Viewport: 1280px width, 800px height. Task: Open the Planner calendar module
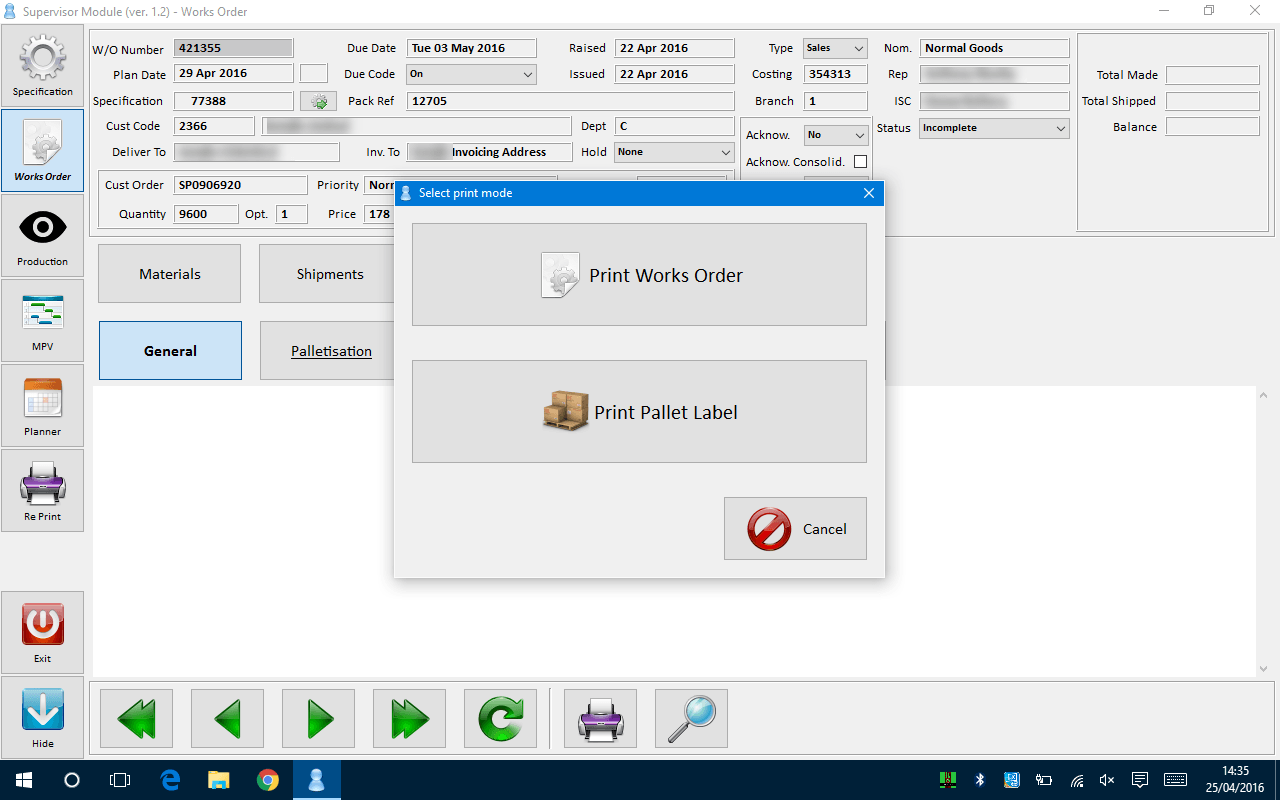(x=42, y=405)
